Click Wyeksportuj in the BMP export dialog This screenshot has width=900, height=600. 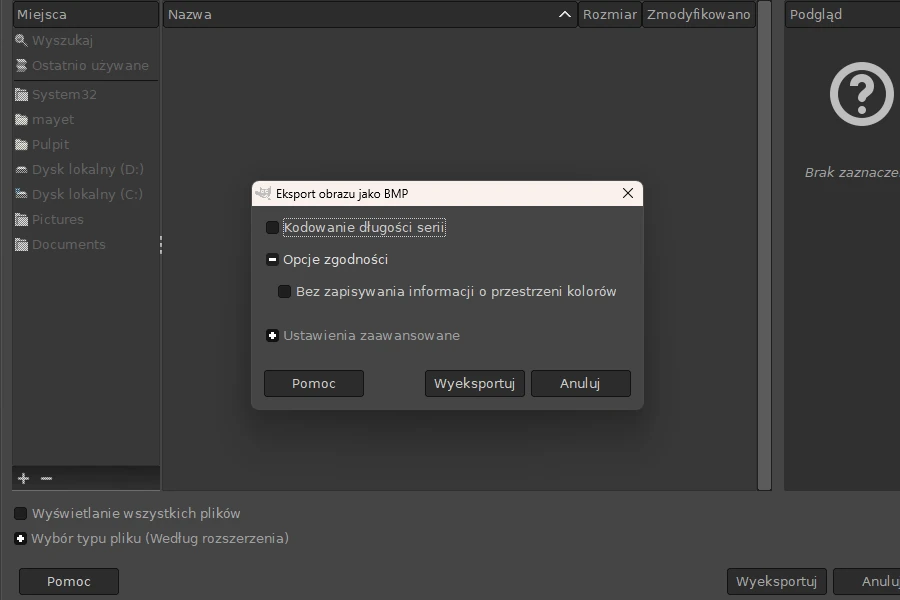[x=475, y=384]
